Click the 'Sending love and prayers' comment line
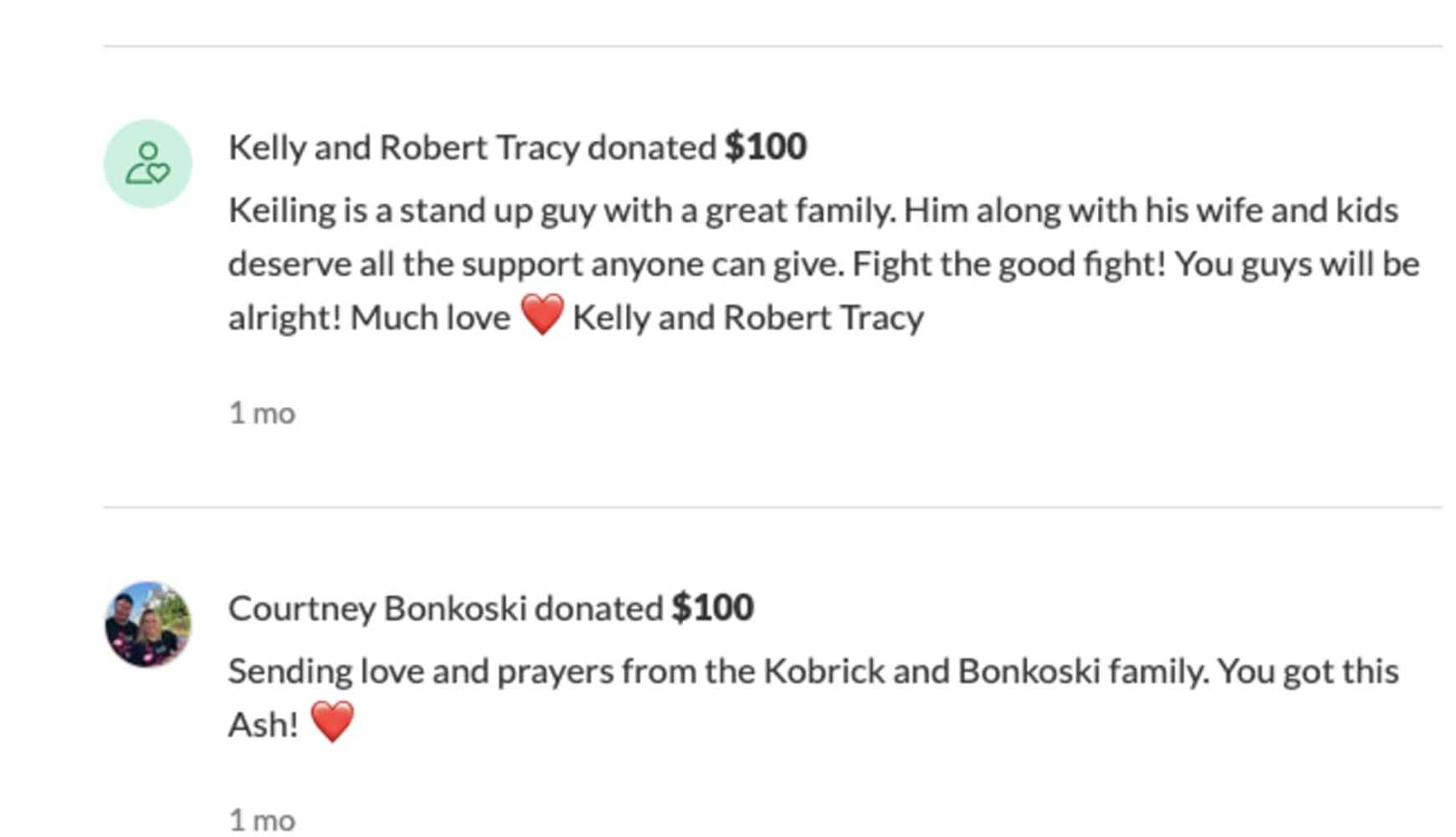The width and height of the screenshot is (1456, 837). 813,671
